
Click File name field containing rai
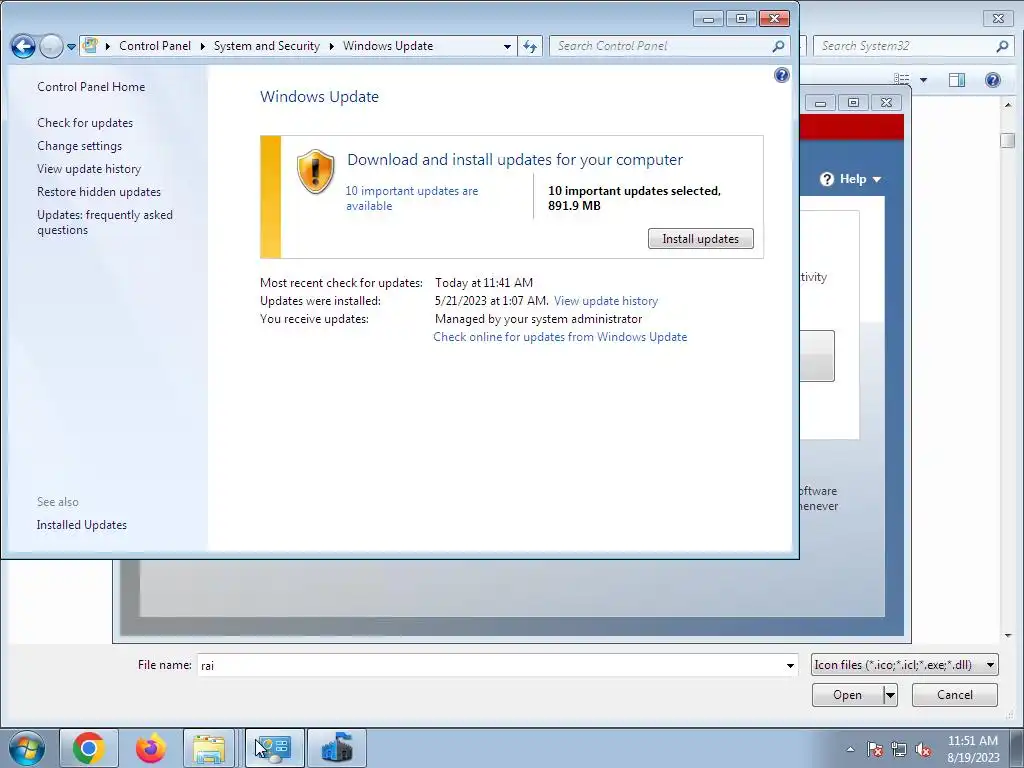(490, 665)
